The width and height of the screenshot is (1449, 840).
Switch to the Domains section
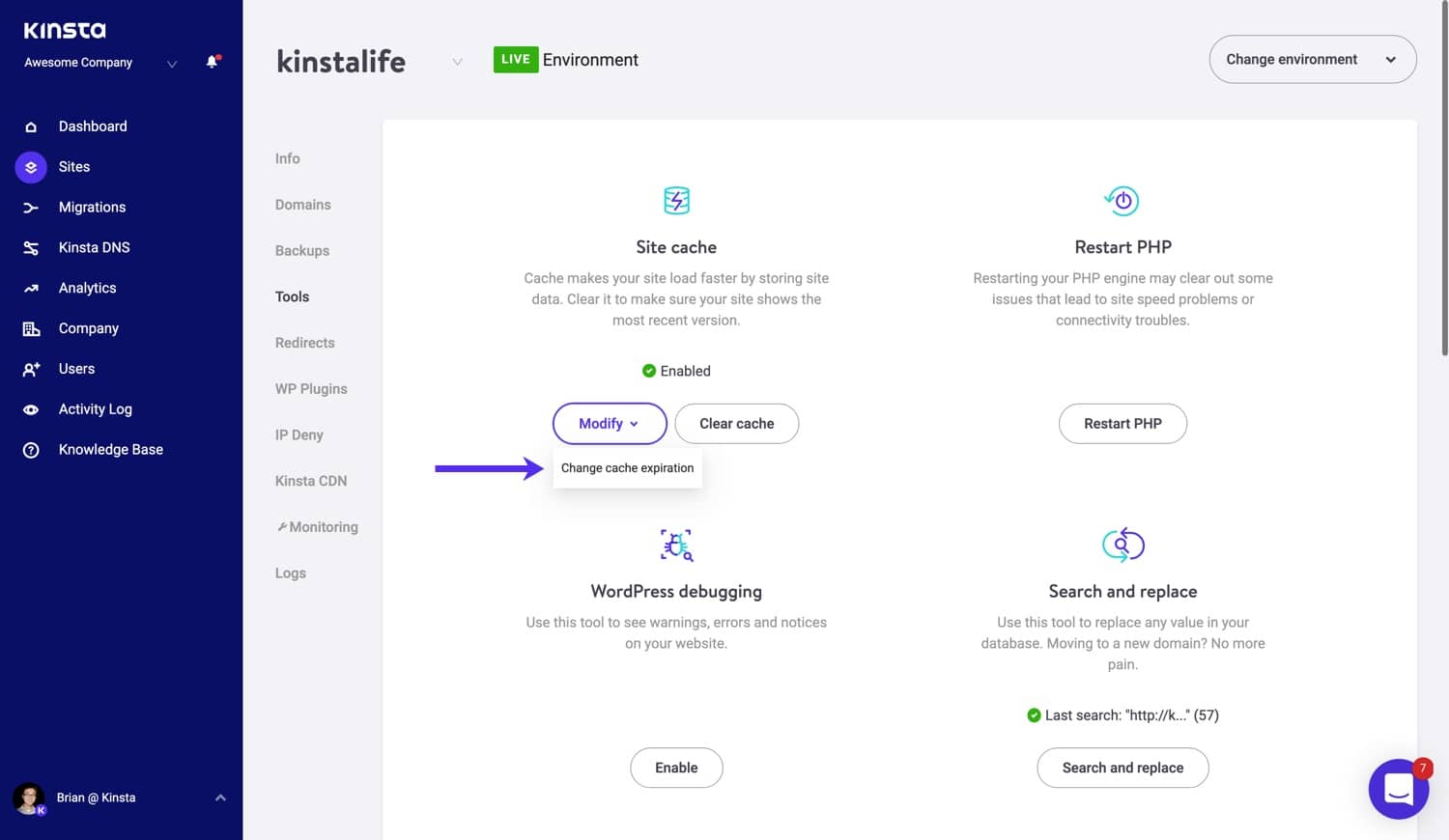302,204
